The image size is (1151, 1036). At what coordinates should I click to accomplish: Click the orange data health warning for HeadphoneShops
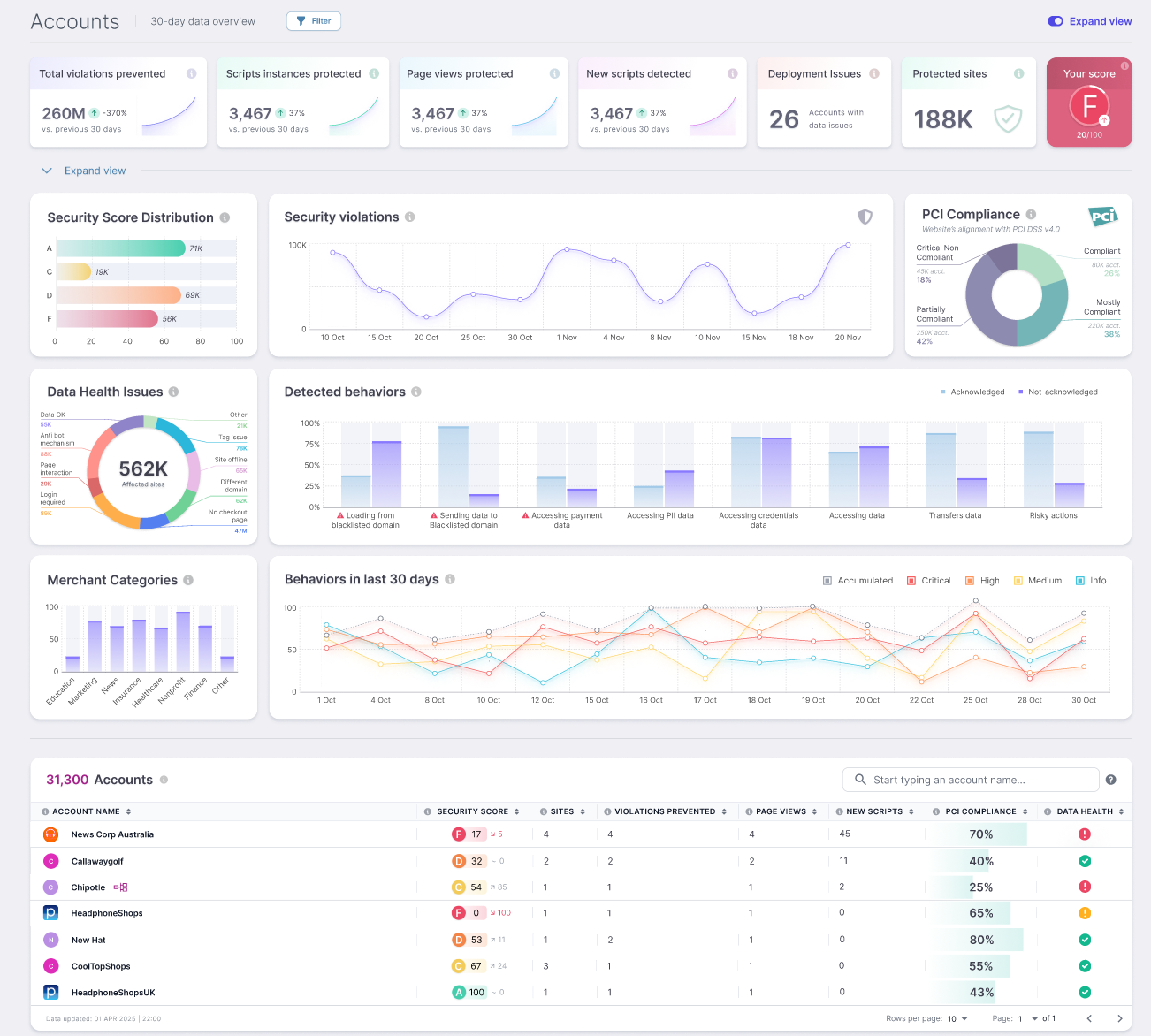click(x=1084, y=913)
